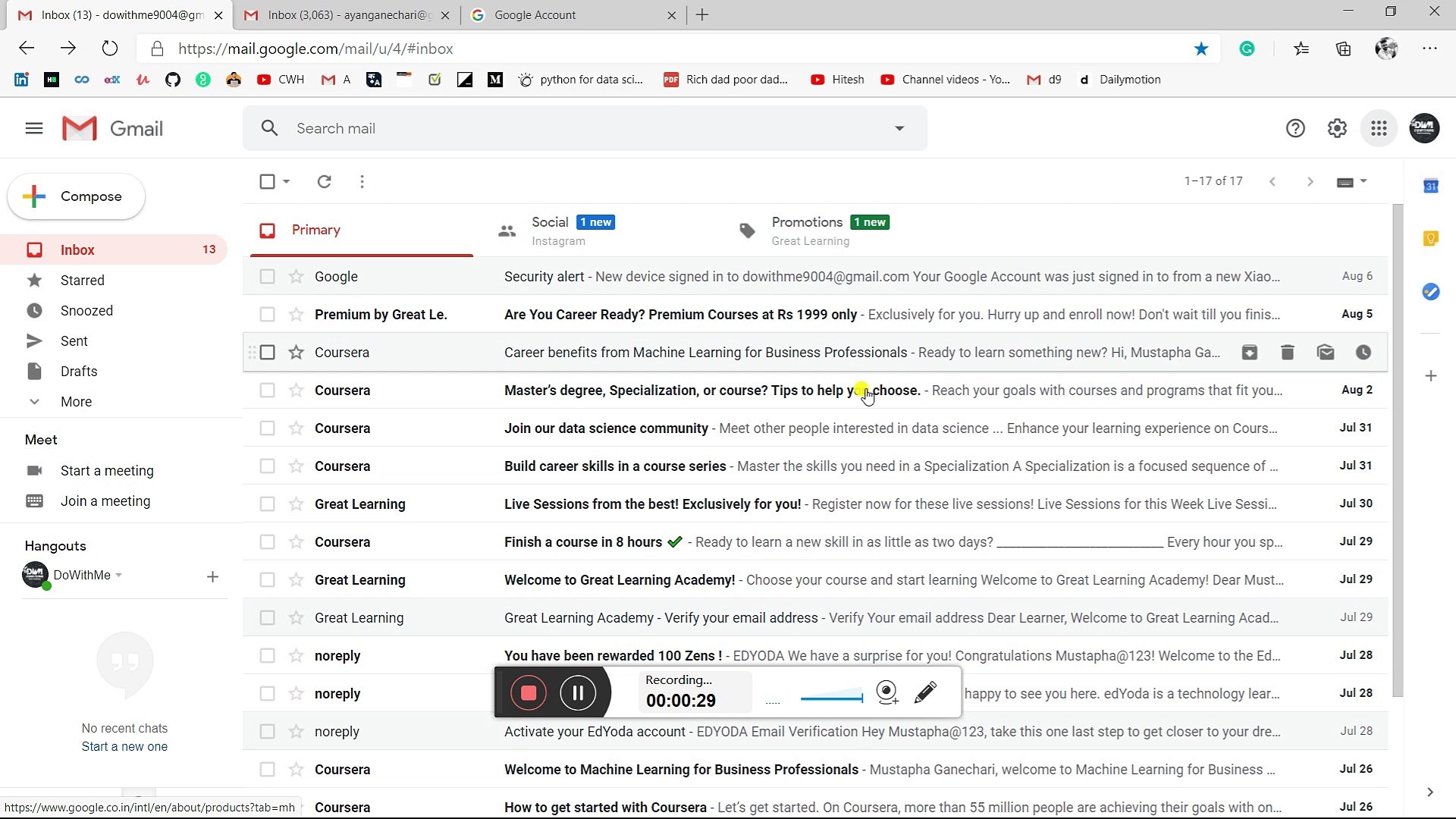Expand the More section in sidebar
The image size is (1456, 819).
pos(76,401)
